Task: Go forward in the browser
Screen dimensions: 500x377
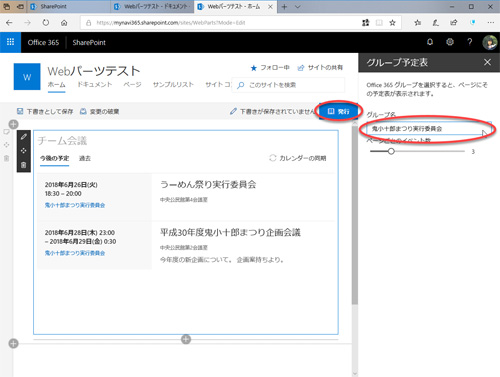Action: [x=28, y=23]
